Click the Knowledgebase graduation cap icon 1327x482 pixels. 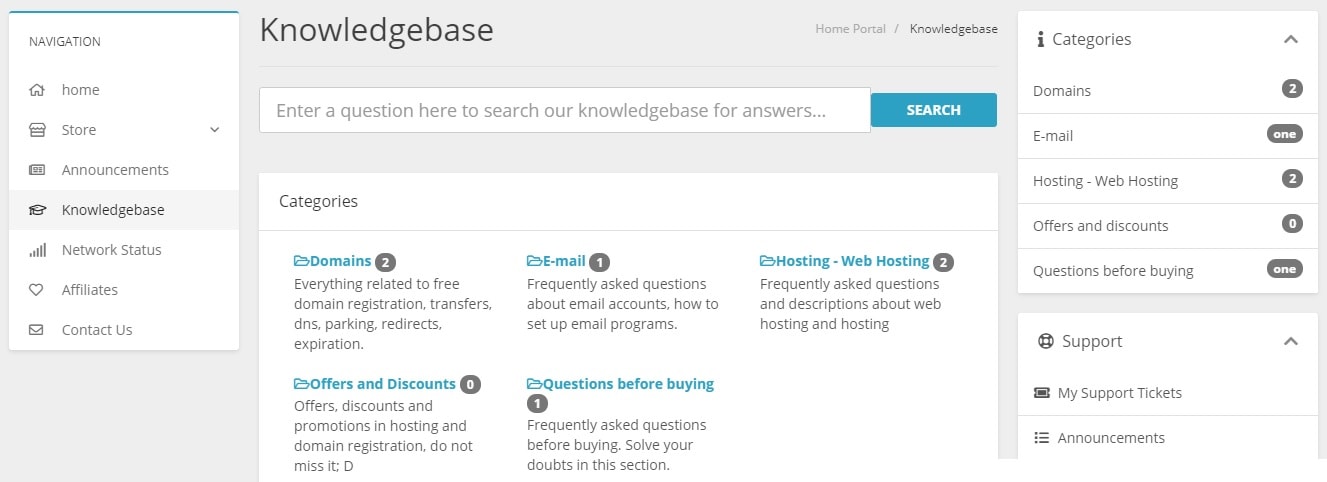coord(37,210)
